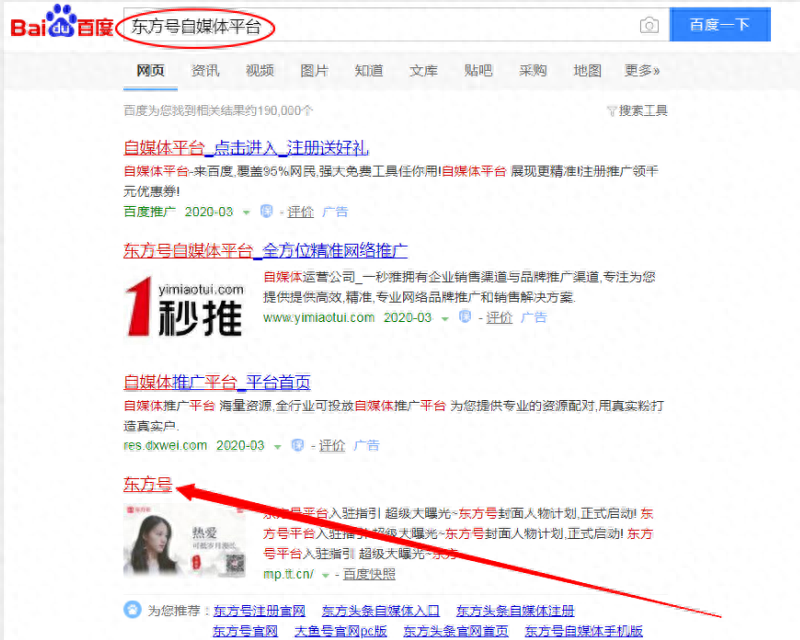Switch to the 资讯 tab
The height and width of the screenshot is (640, 800).
click(205, 70)
